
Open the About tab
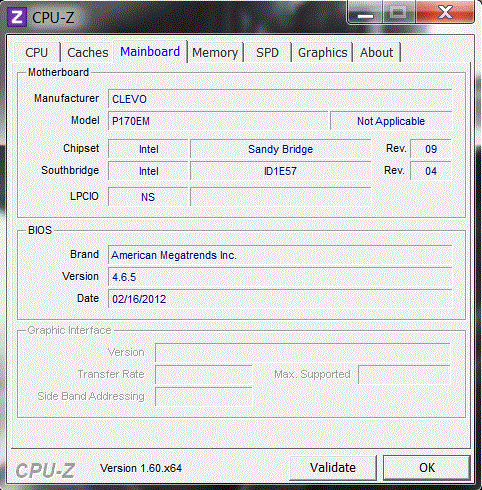click(x=377, y=52)
